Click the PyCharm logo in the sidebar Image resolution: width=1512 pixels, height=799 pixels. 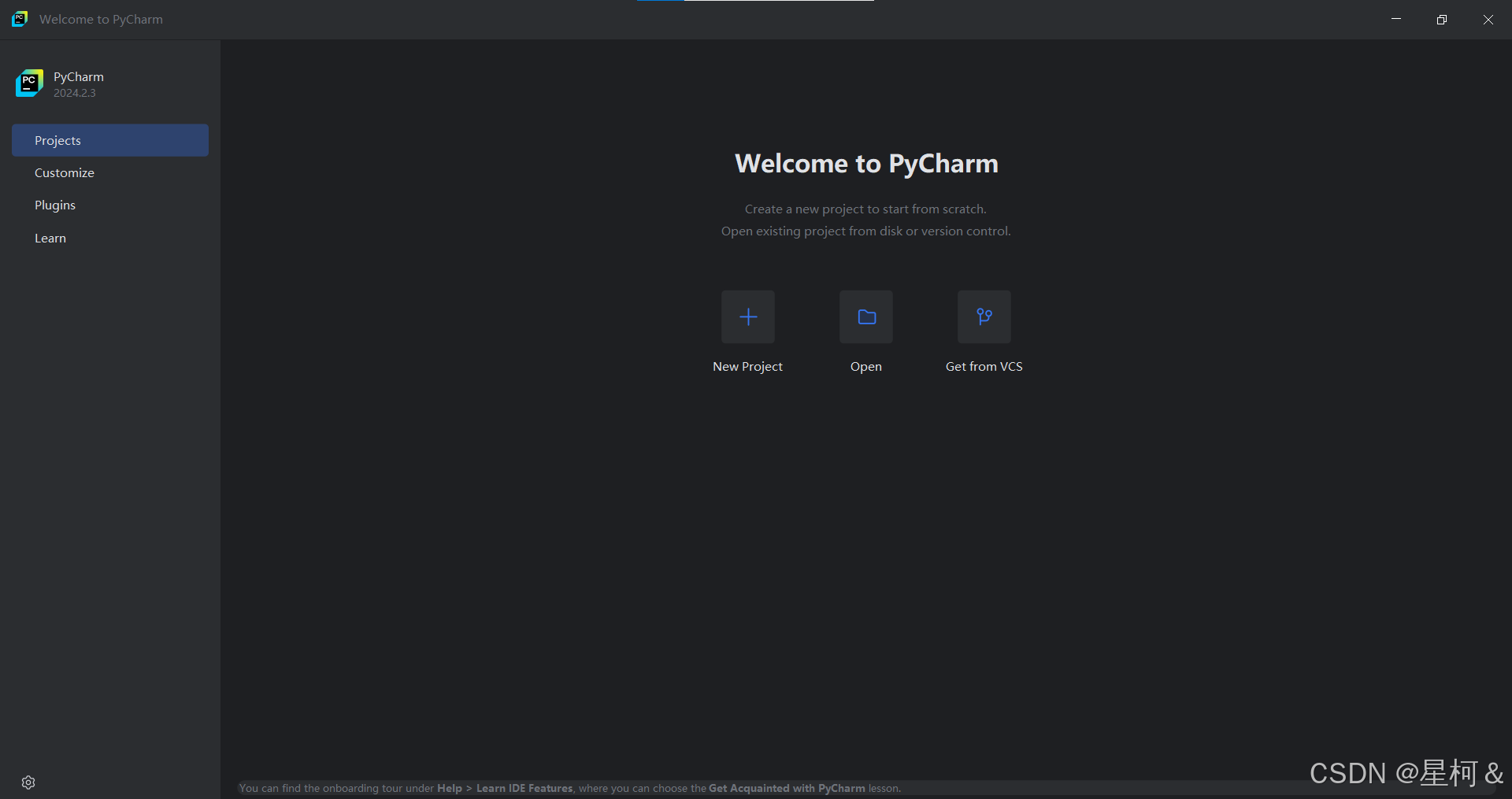tap(29, 83)
